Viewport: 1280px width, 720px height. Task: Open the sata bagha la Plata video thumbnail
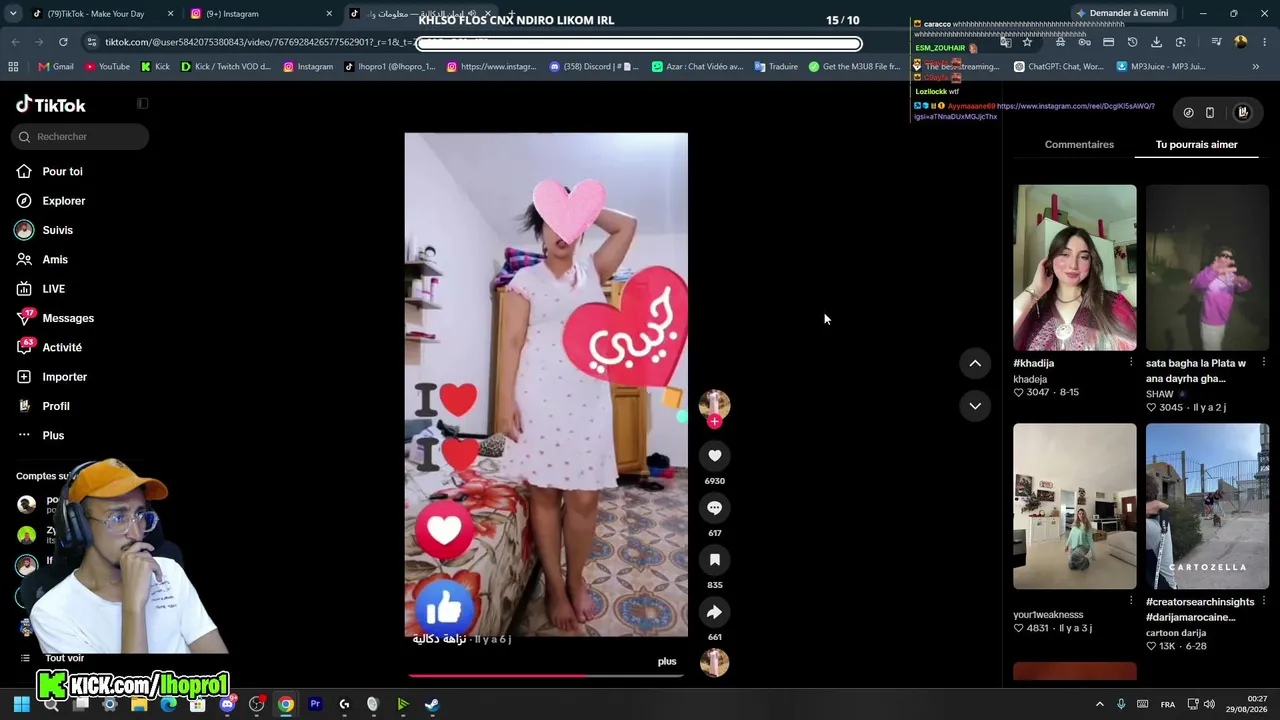pyautogui.click(x=1207, y=268)
